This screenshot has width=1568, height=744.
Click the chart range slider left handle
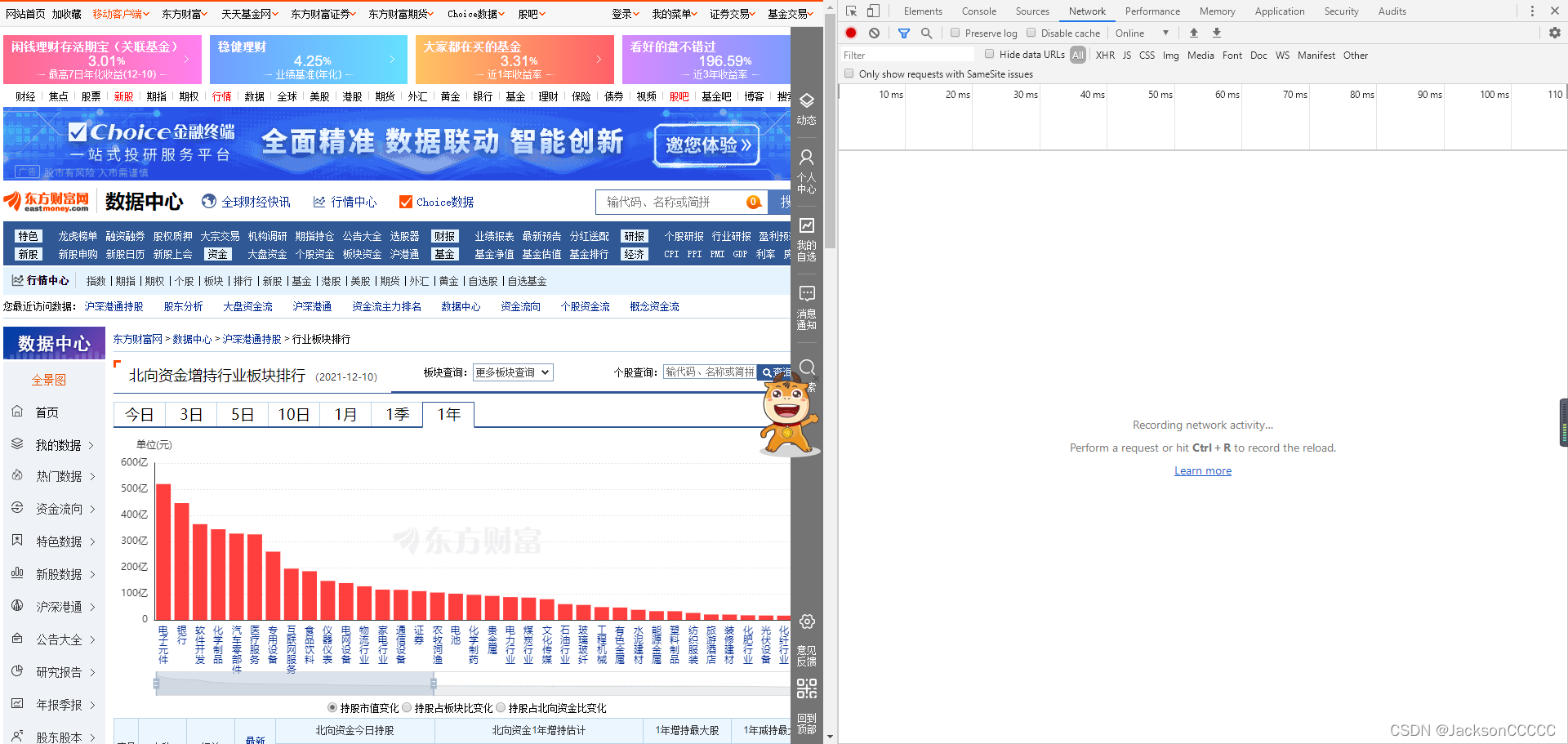(156, 684)
